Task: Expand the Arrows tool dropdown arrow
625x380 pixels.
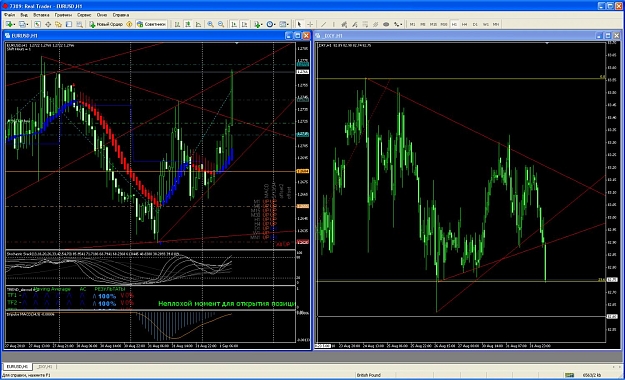Action: click(x=401, y=24)
